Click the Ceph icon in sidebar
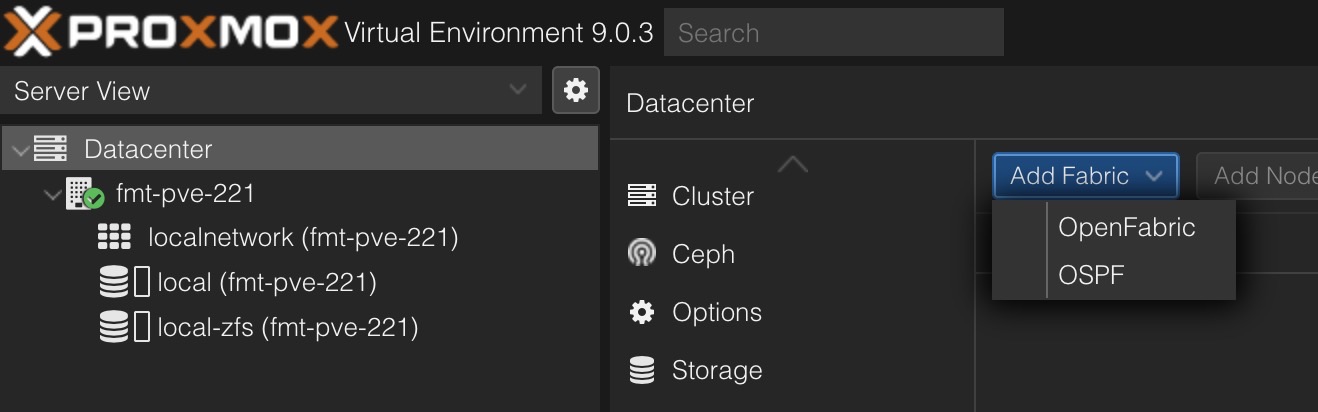 [x=641, y=254]
